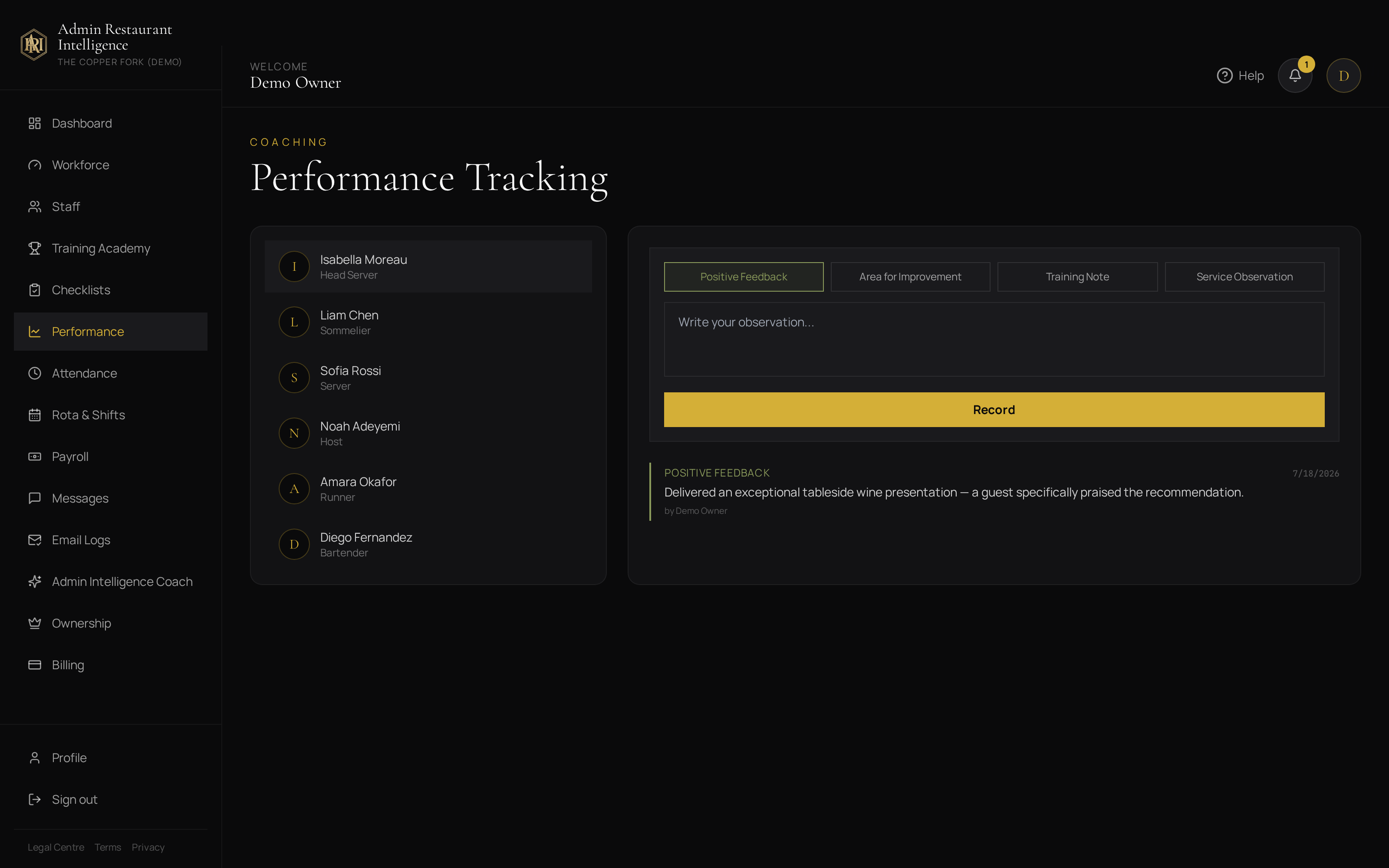Open the Profile page label

tap(69, 758)
